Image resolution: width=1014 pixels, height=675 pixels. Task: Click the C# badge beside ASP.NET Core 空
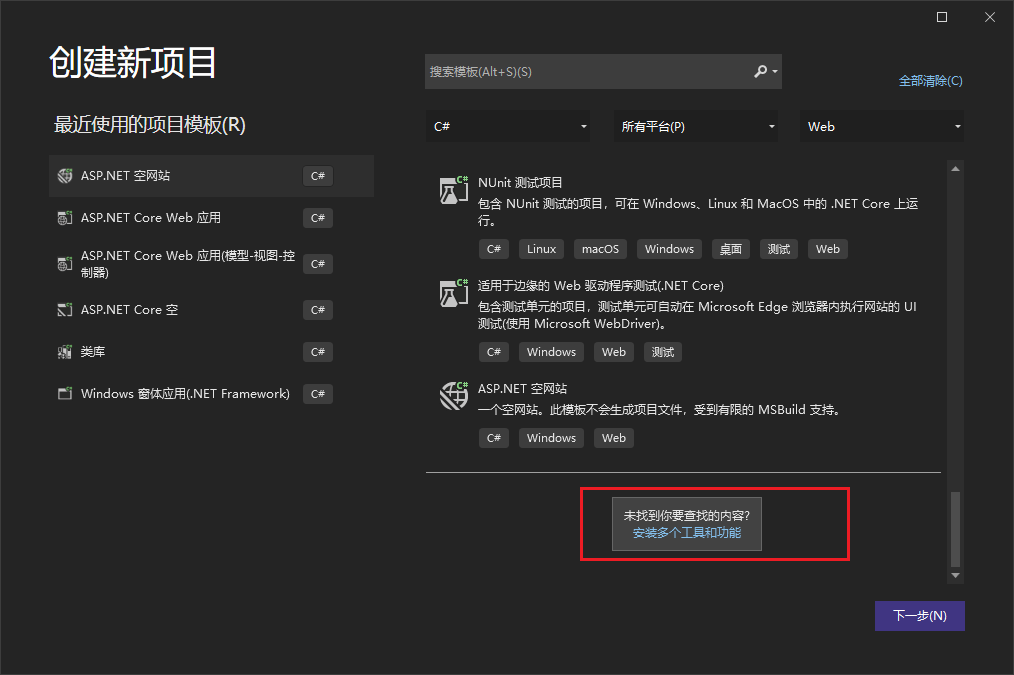(318, 310)
